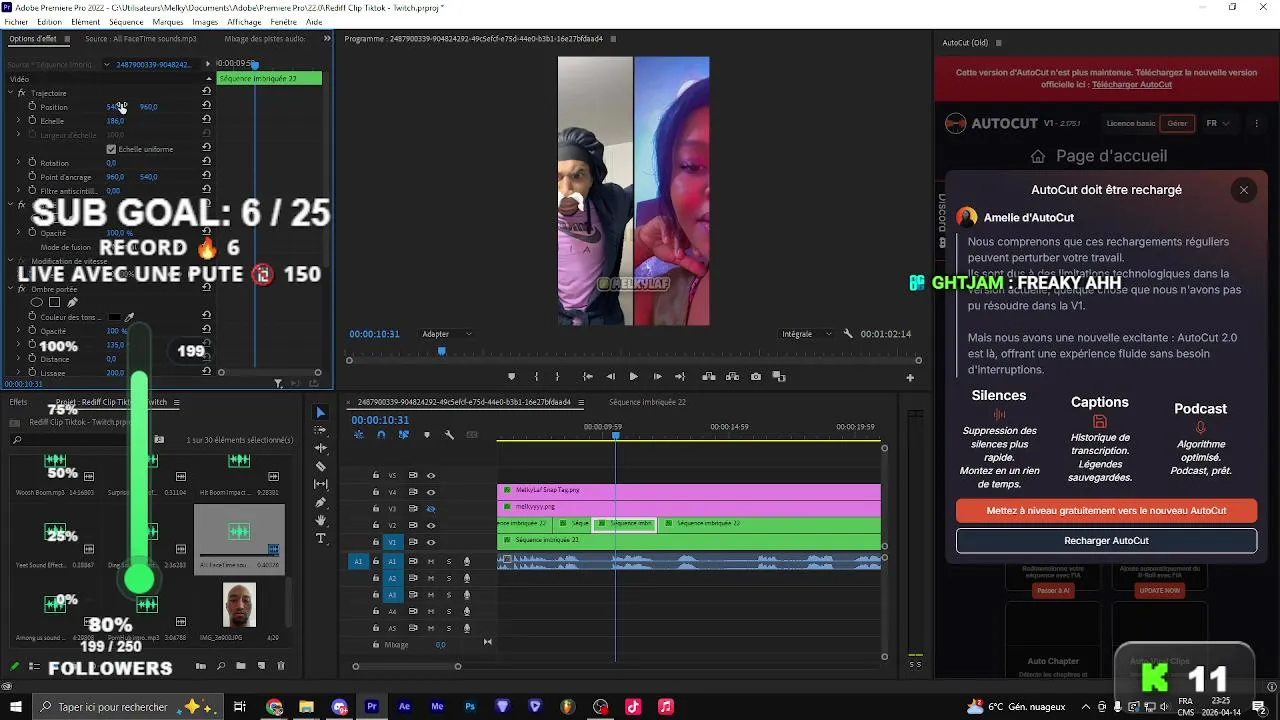This screenshot has width=1280, height=720.
Task: Click the Recharger AutoCut button
Action: point(1106,541)
